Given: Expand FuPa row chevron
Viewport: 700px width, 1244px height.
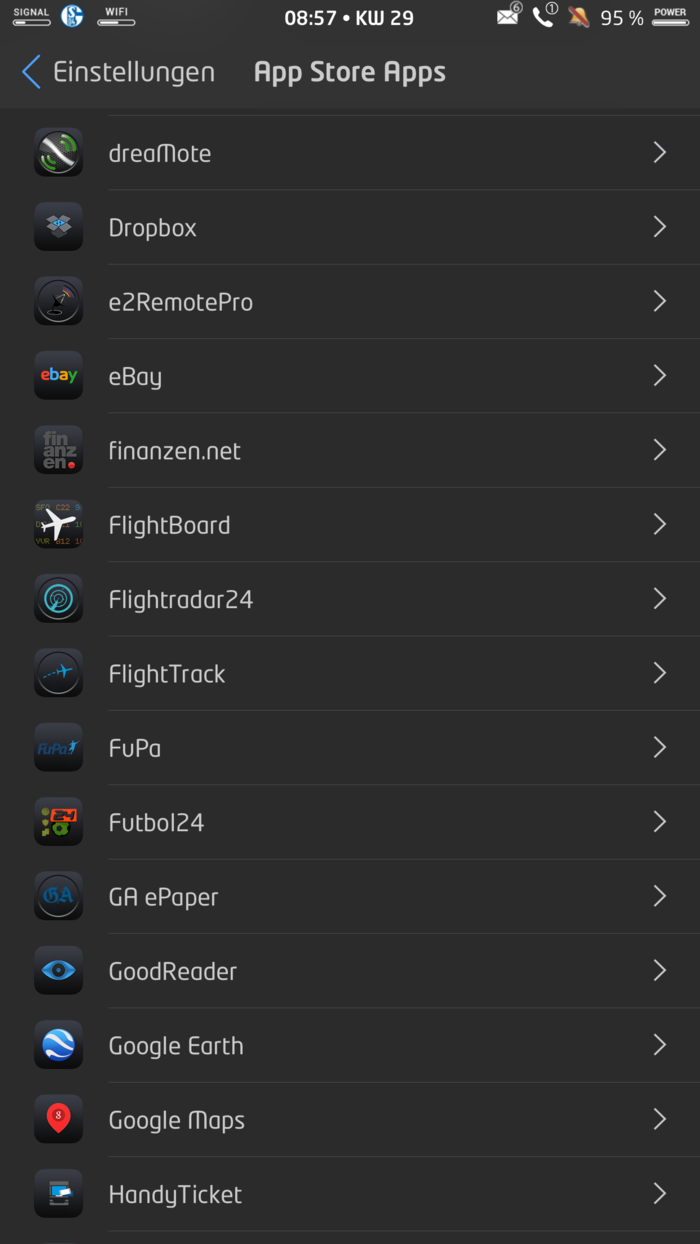Looking at the screenshot, I should (x=659, y=747).
